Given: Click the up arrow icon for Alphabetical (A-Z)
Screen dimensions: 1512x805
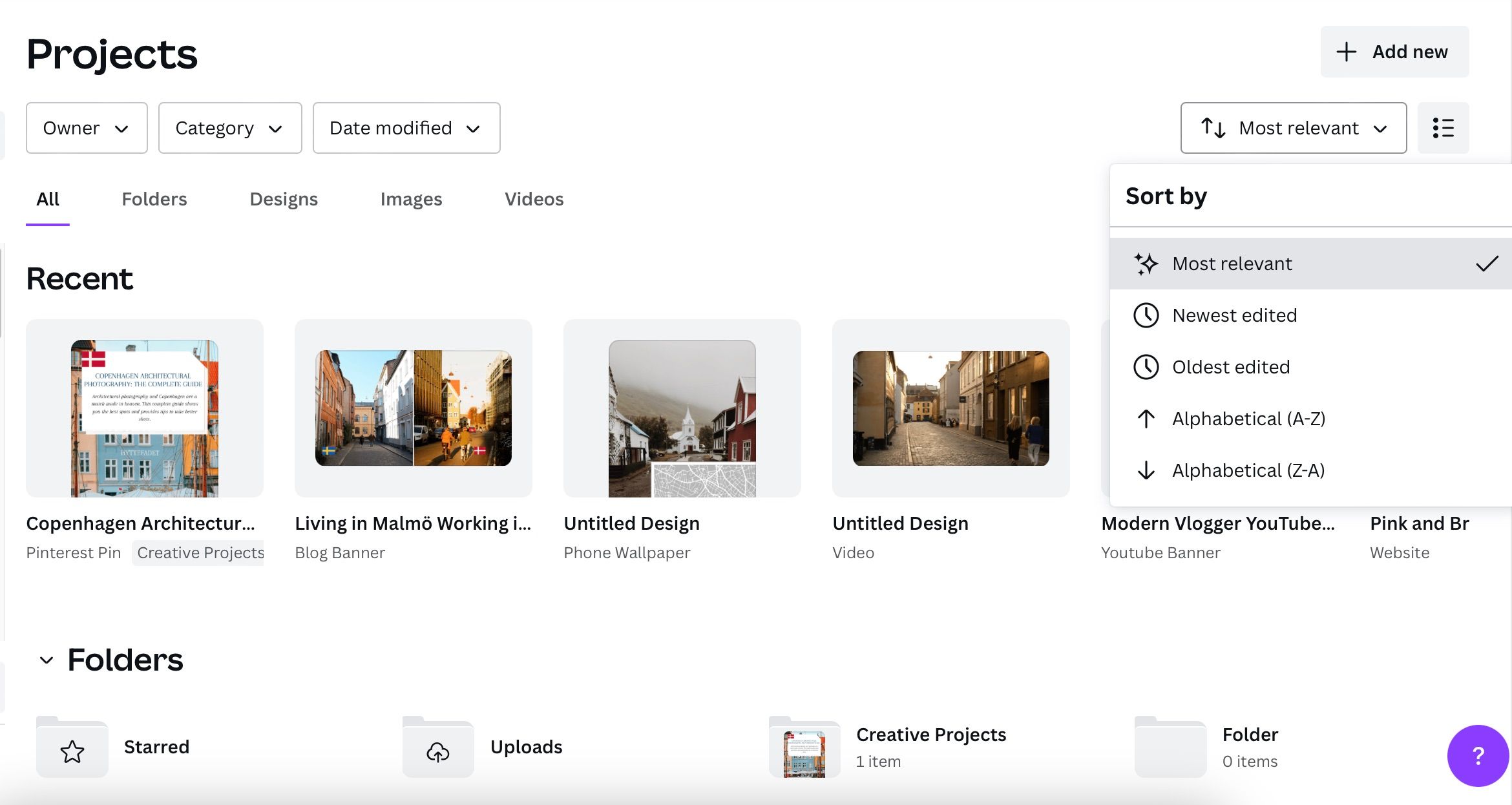Looking at the screenshot, I should [x=1145, y=419].
